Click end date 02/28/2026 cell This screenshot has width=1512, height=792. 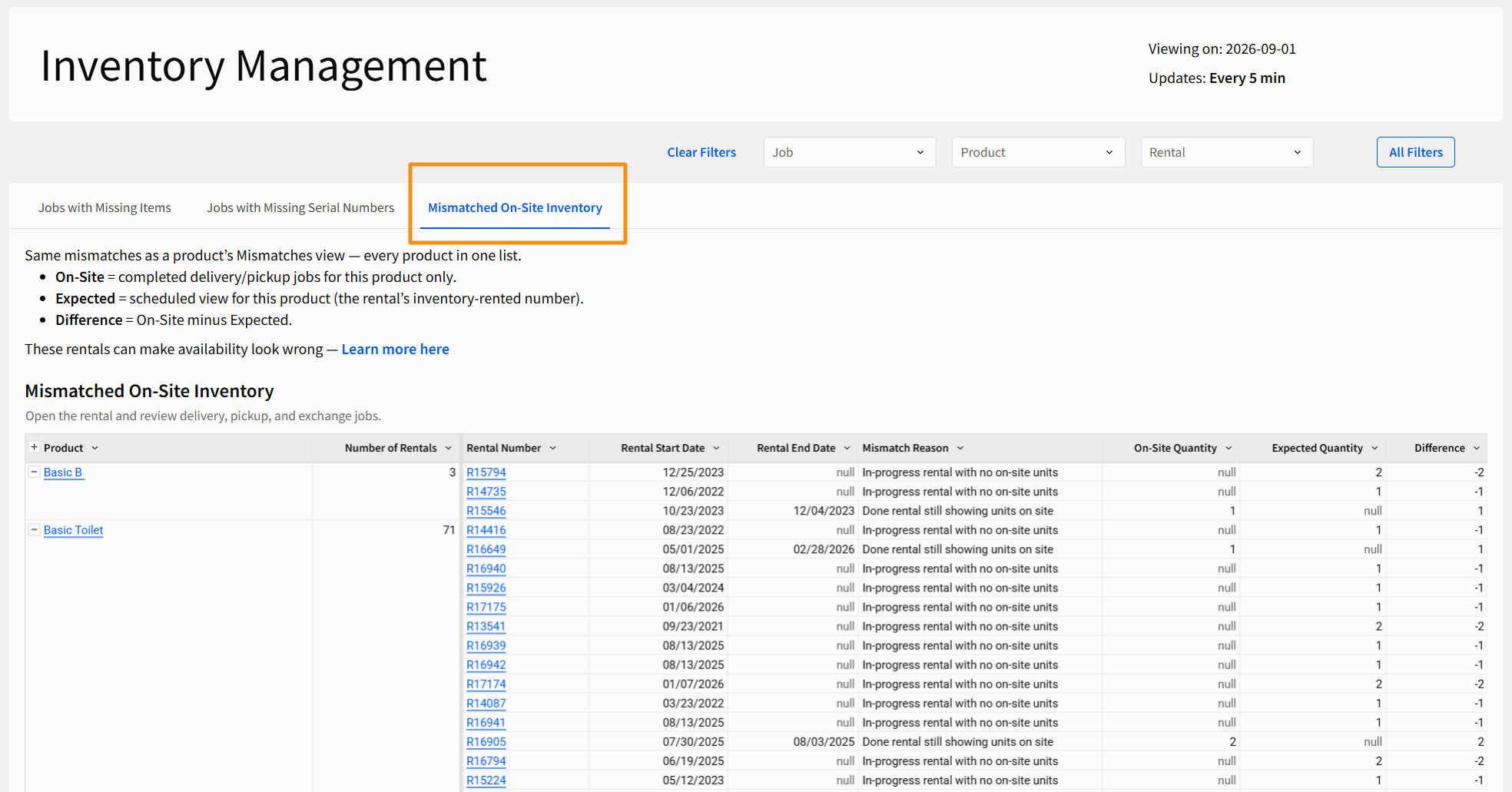point(793,549)
